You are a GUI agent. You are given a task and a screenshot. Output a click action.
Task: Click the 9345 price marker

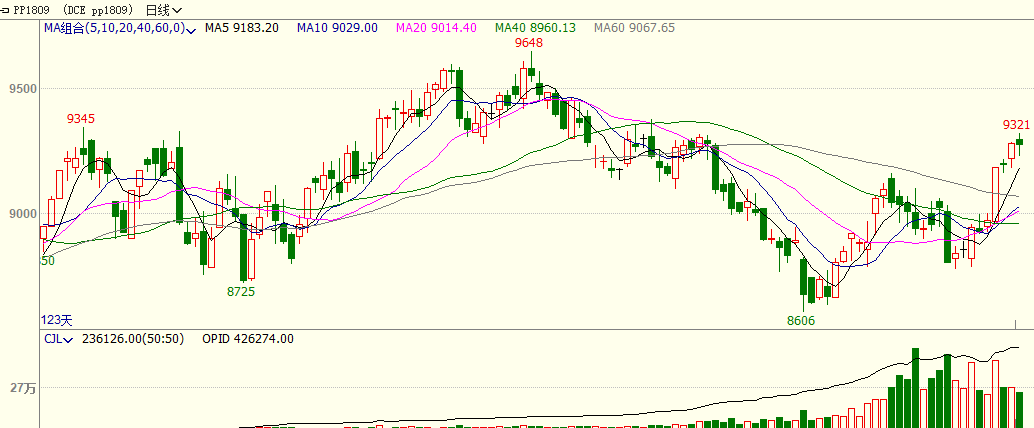point(80,119)
